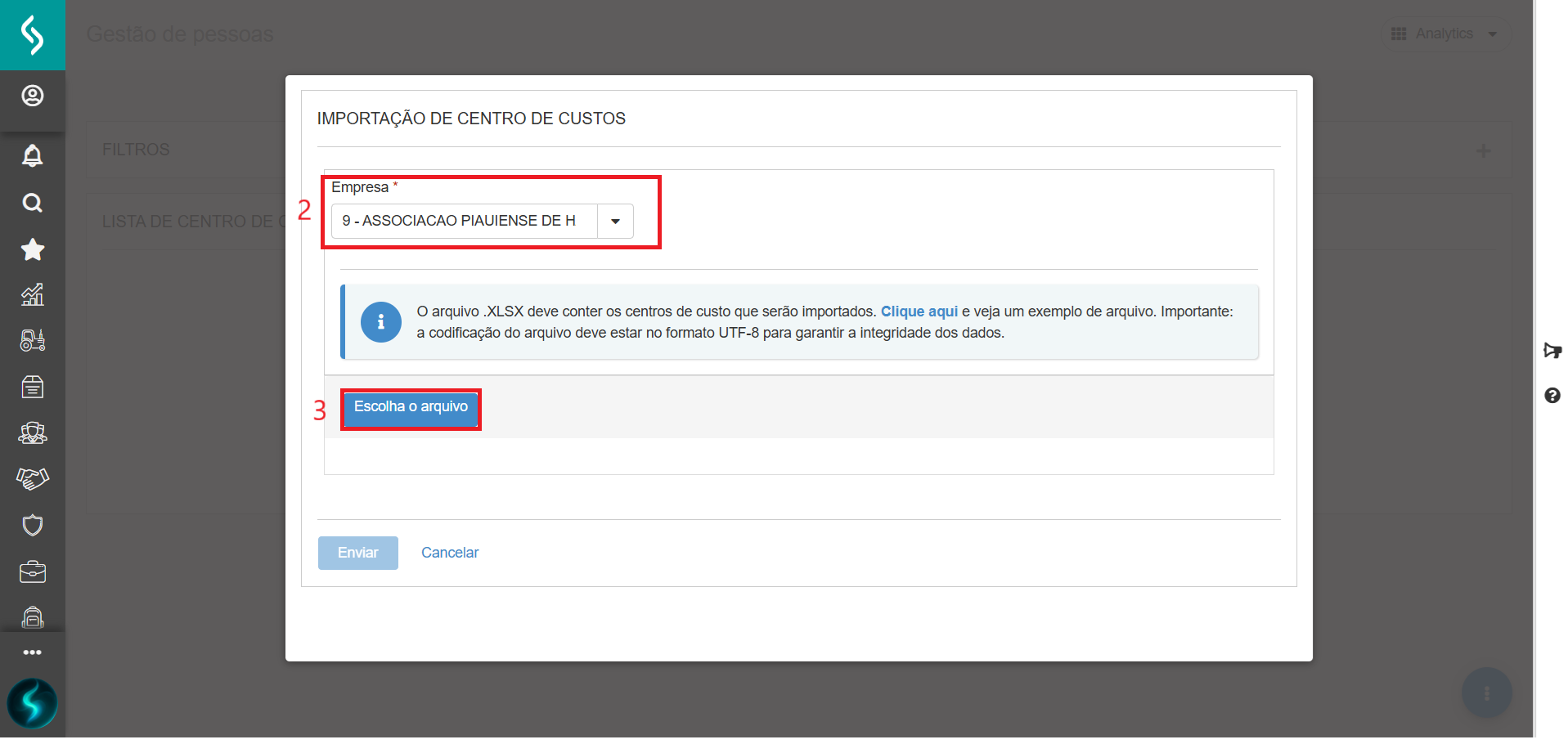This screenshot has width=1568, height=744.
Task: Expand the FILTROS panel with plus icon
Action: coord(1483,150)
